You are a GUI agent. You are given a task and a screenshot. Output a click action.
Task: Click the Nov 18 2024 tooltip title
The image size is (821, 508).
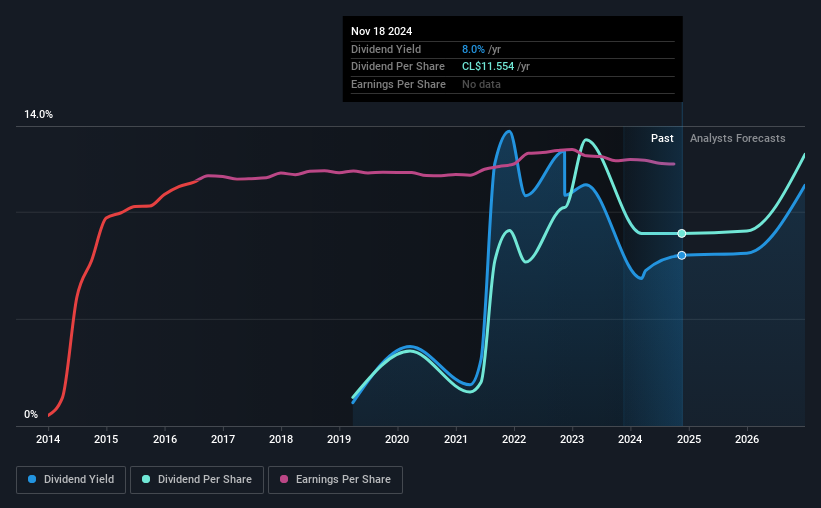pos(381,31)
